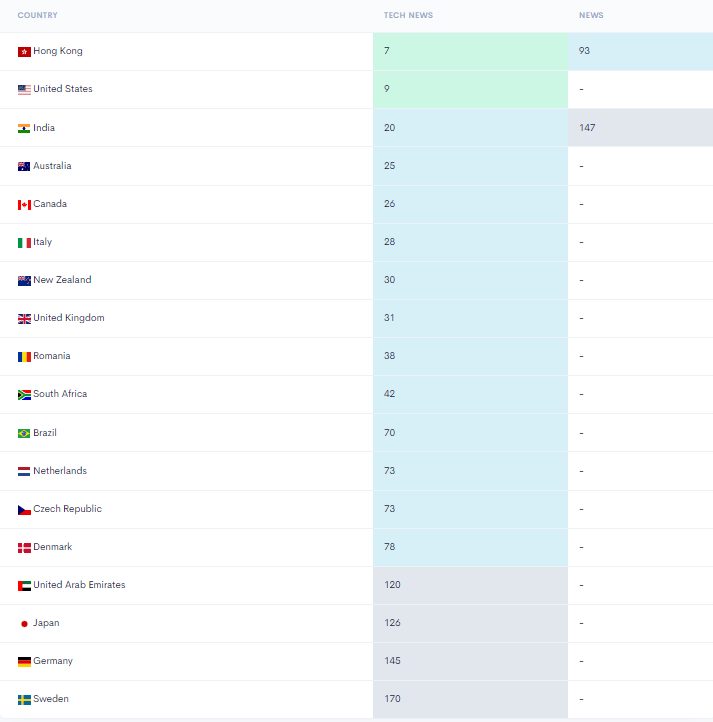
Task: Open the Czech Republic country link
Action: 67,509
